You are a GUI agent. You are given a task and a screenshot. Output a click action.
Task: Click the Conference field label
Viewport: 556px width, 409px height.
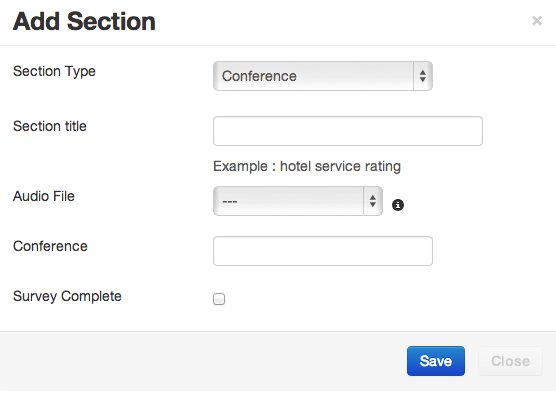click(50, 246)
